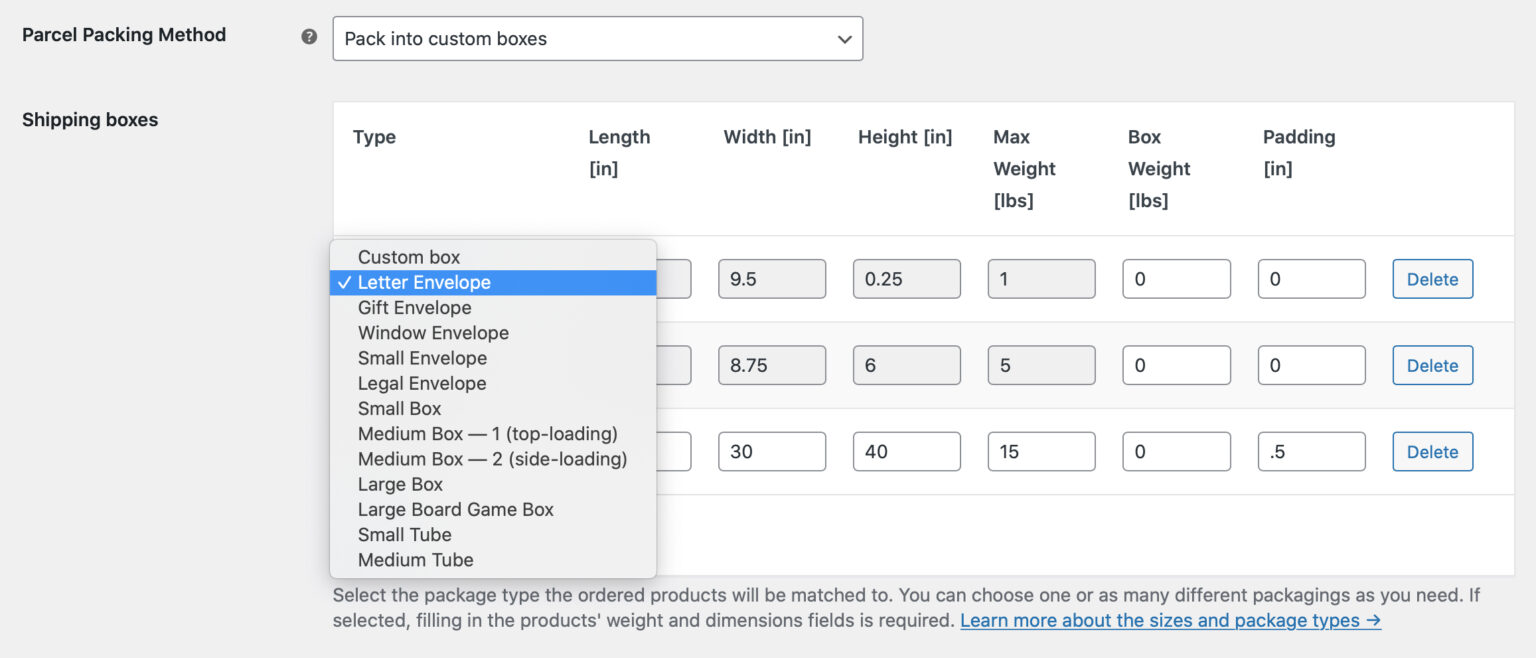The width and height of the screenshot is (1536, 658).
Task: Select Gift Envelope from the list
Action: pos(414,308)
